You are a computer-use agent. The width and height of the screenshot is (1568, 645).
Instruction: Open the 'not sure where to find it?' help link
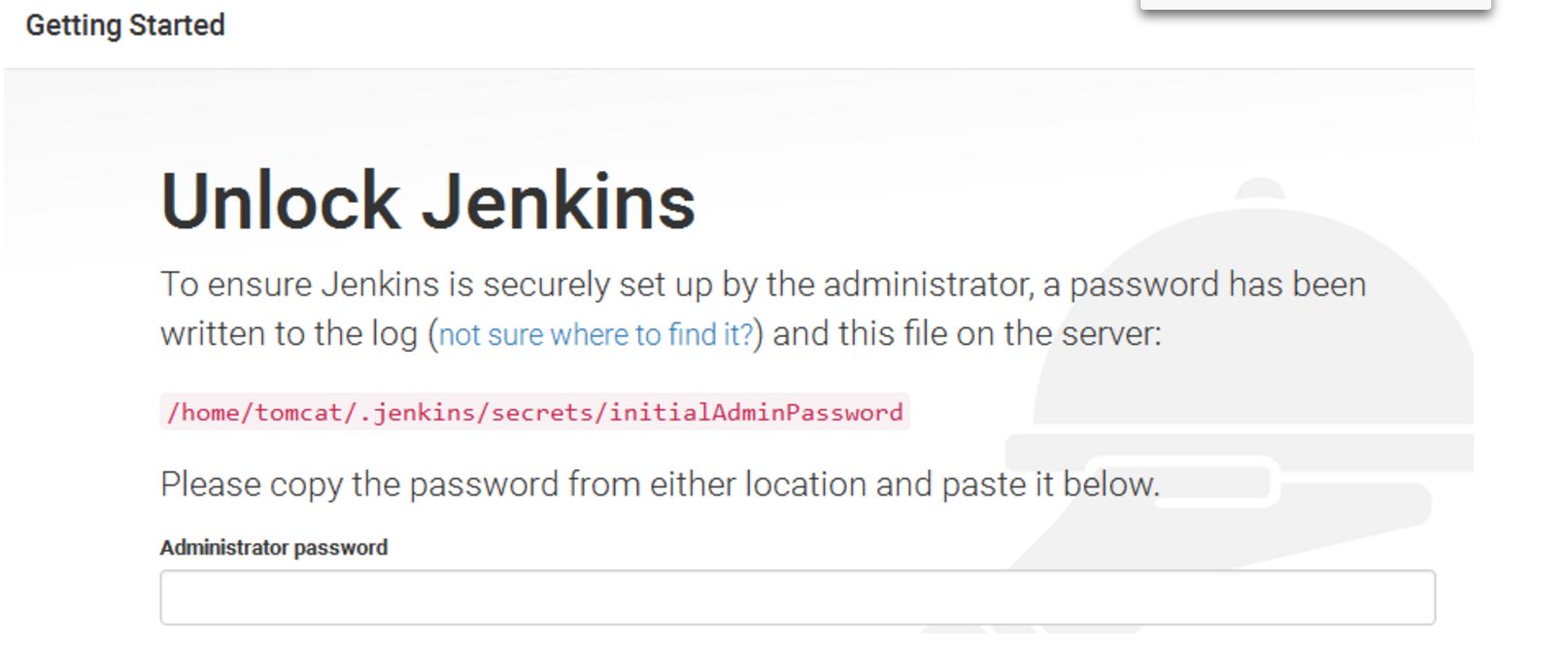pos(594,334)
